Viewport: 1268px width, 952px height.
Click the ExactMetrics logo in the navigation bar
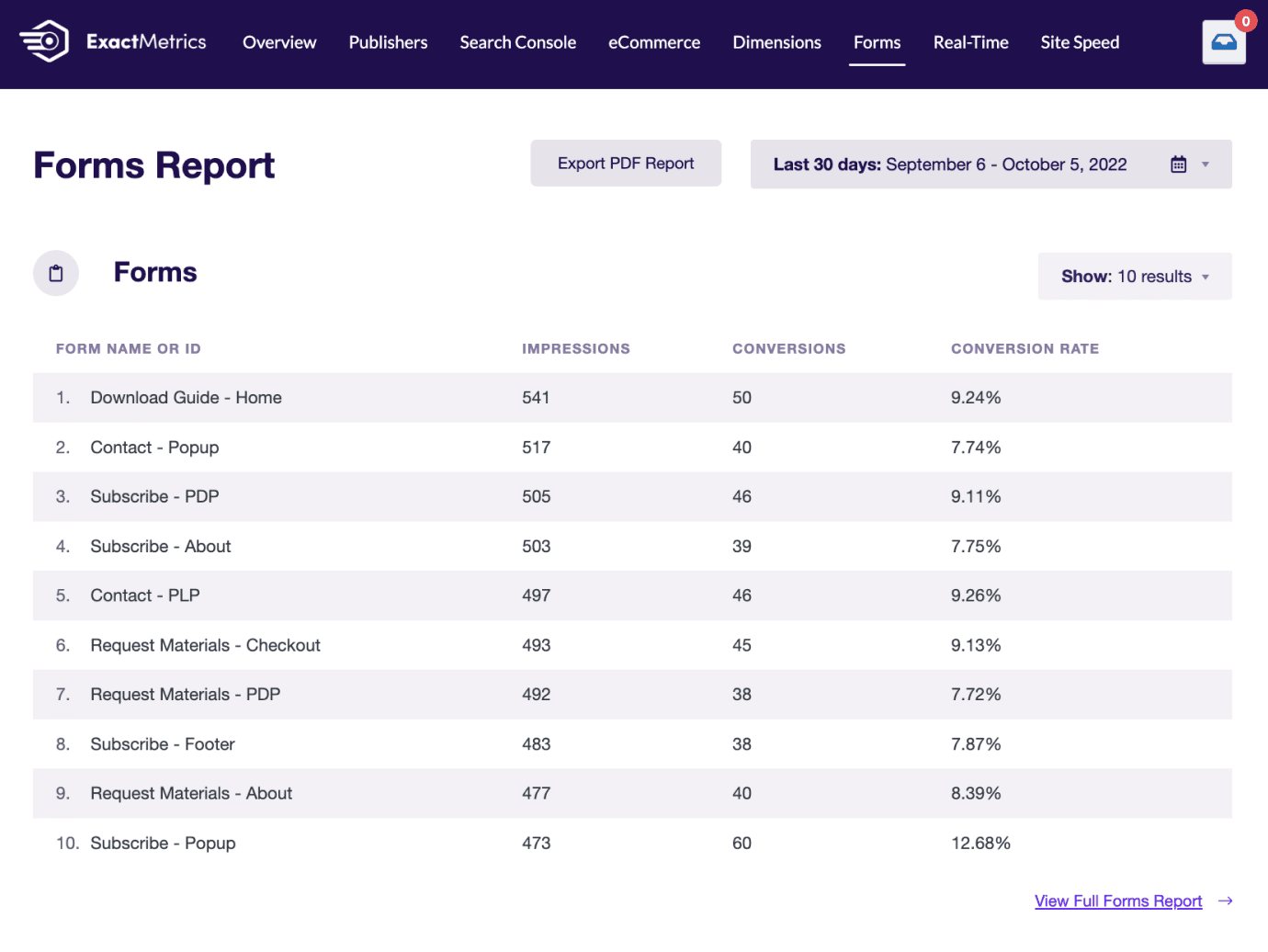pyautogui.click(x=112, y=41)
